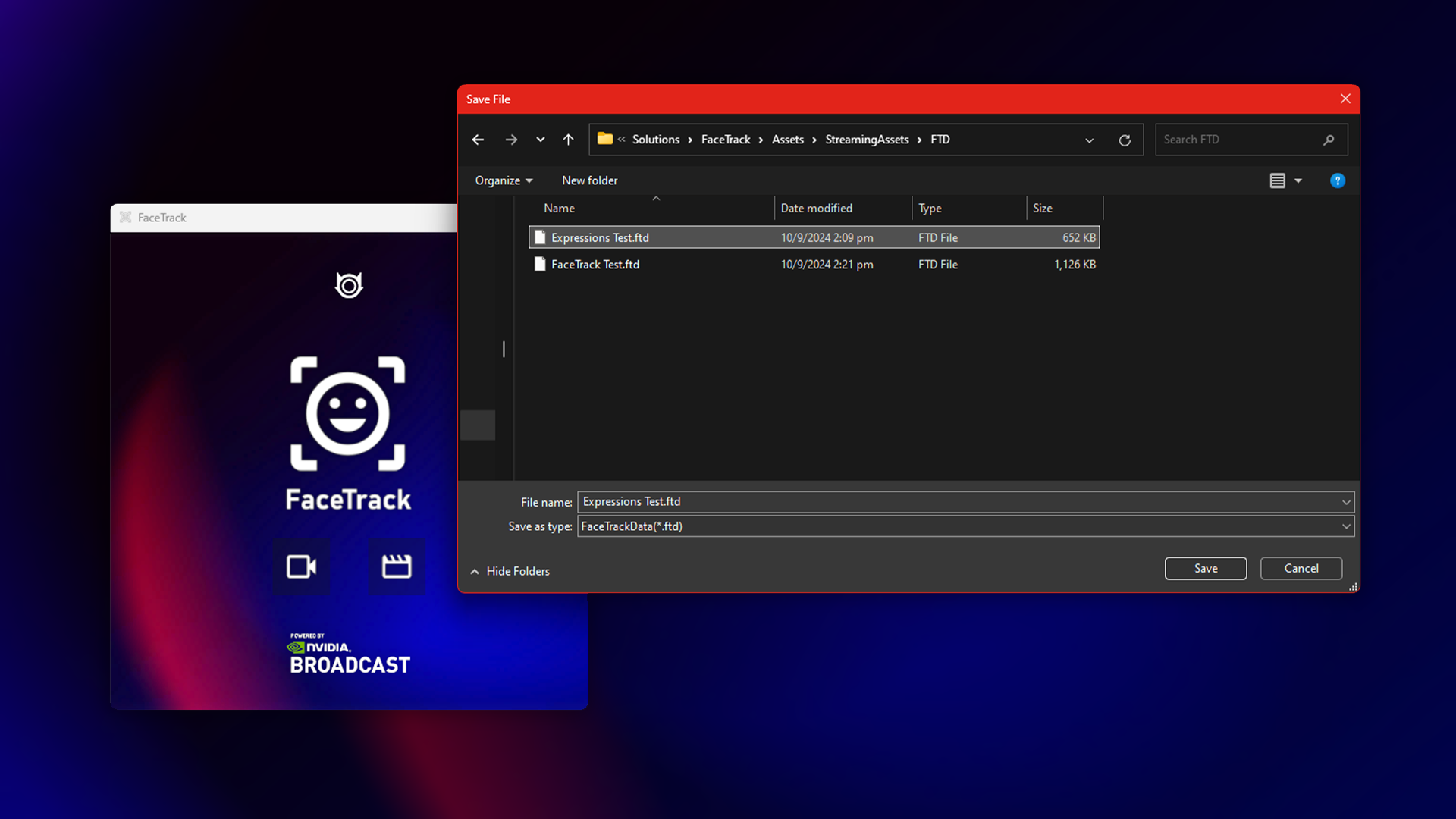Click the FaceTrack title bar app icon

[x=126, y=218]
